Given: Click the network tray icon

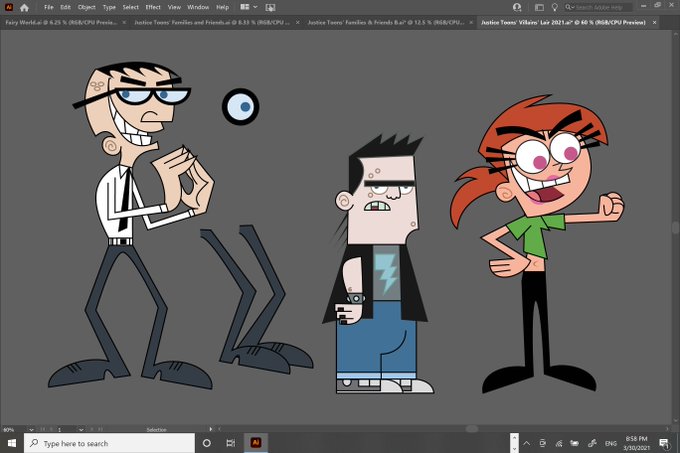Looking at the screenshot, I should tap(559, 443).
